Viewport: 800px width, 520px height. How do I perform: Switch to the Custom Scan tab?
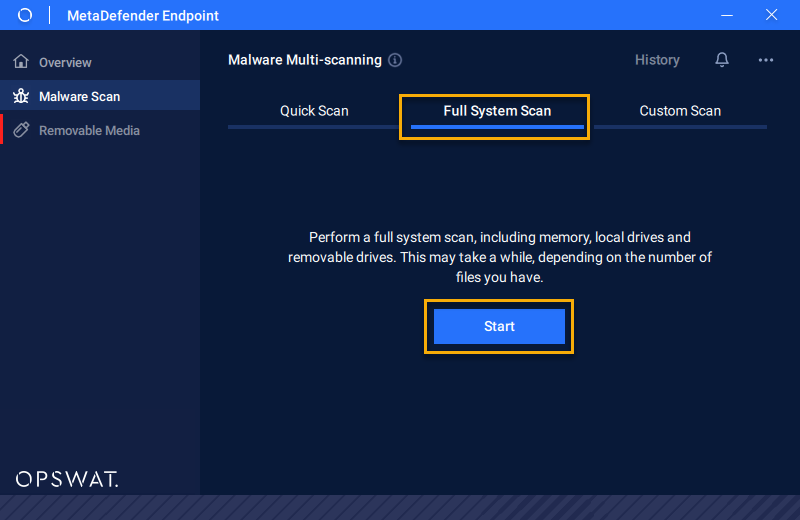click(680, 111)
